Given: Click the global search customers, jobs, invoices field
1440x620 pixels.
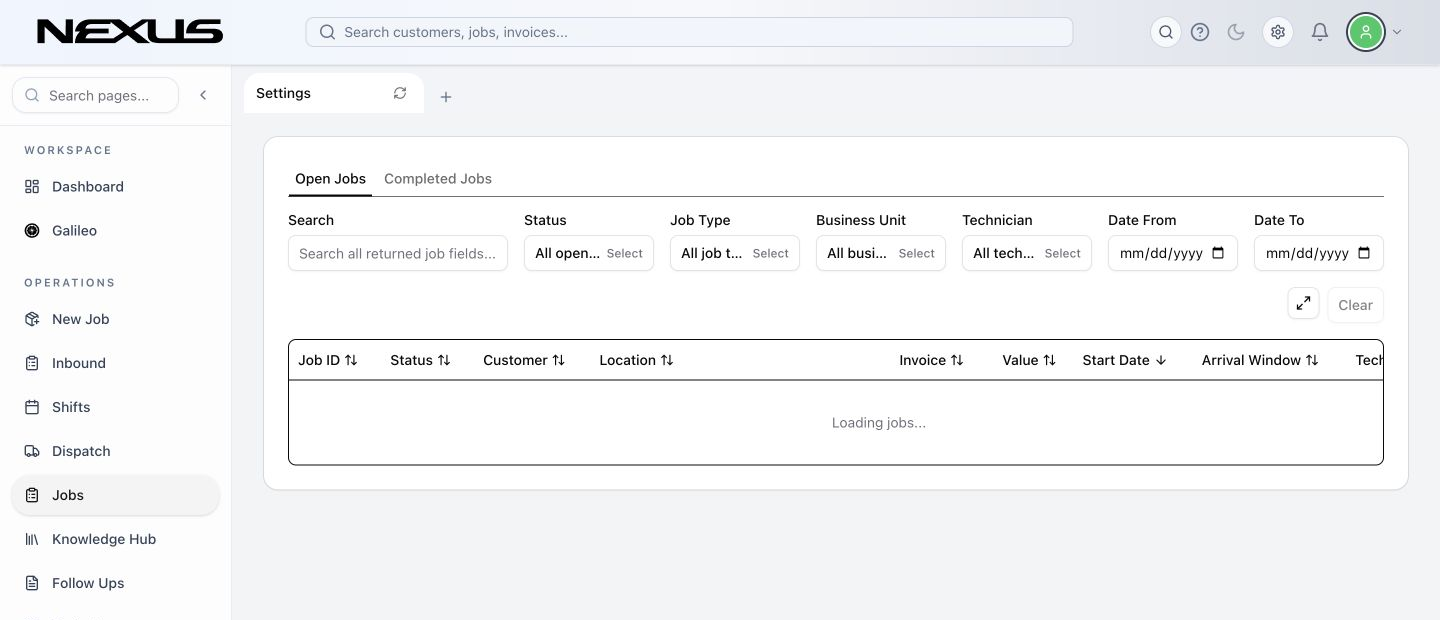Looking at the screenshot, I should pyautogui.click(x=689, y=32).
